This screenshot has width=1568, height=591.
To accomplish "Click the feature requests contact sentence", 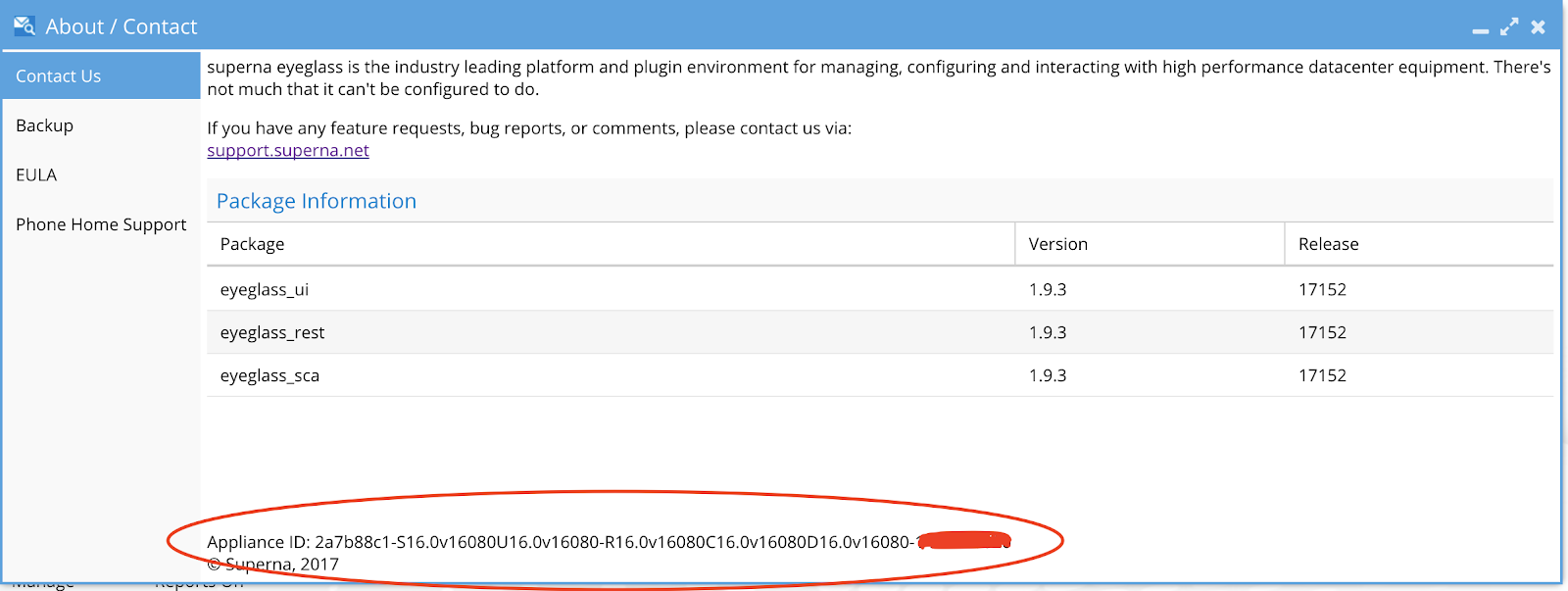I will (529, 128).
